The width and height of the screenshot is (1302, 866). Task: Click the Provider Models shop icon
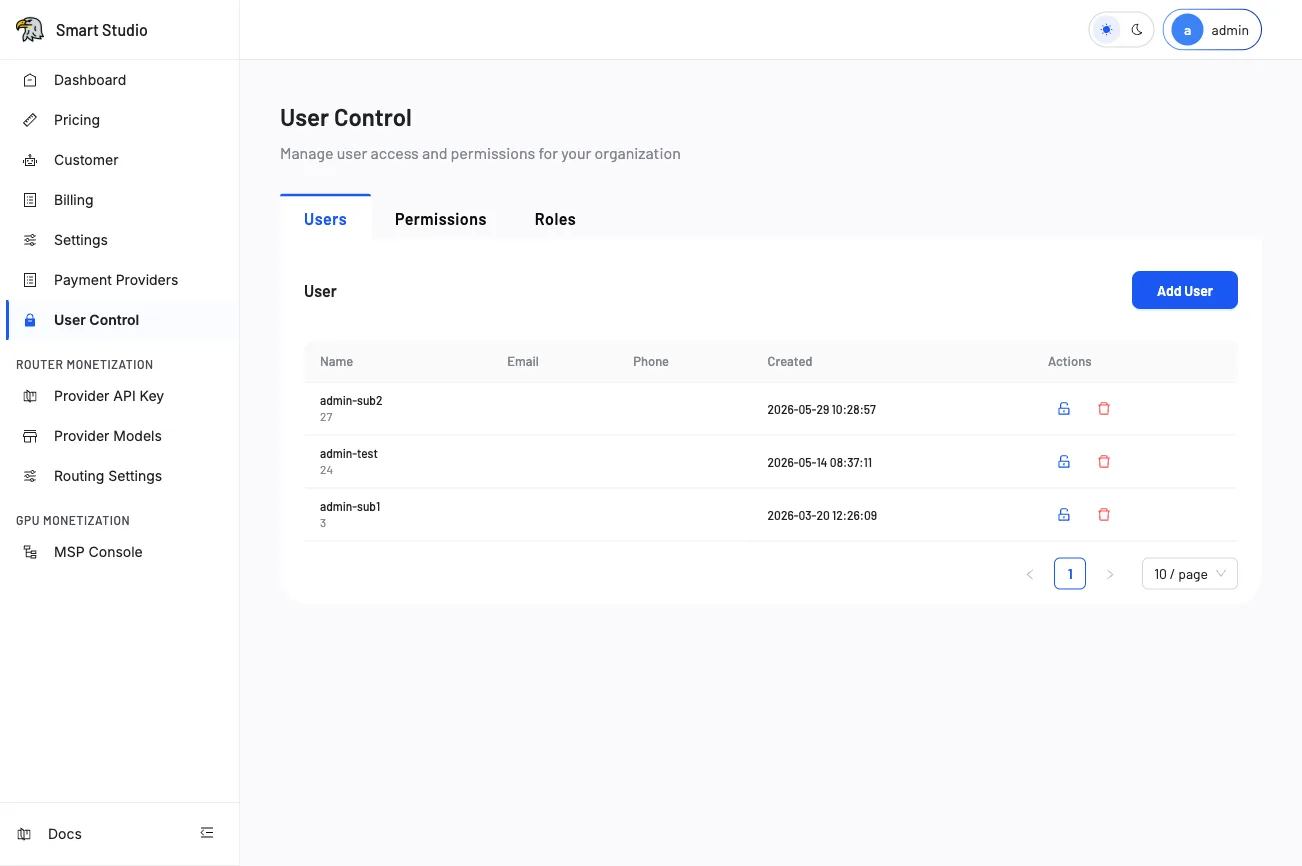[x=30, y=436]
